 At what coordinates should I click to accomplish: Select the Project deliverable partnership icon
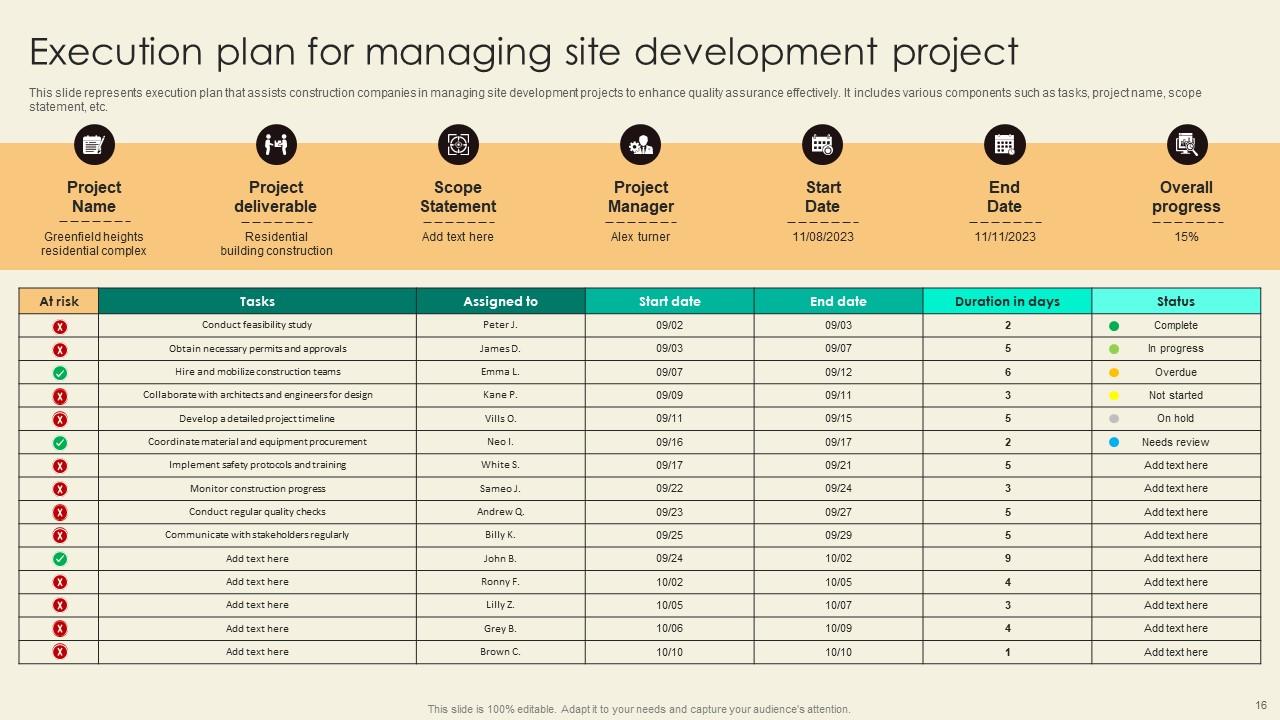click(276, 144)
